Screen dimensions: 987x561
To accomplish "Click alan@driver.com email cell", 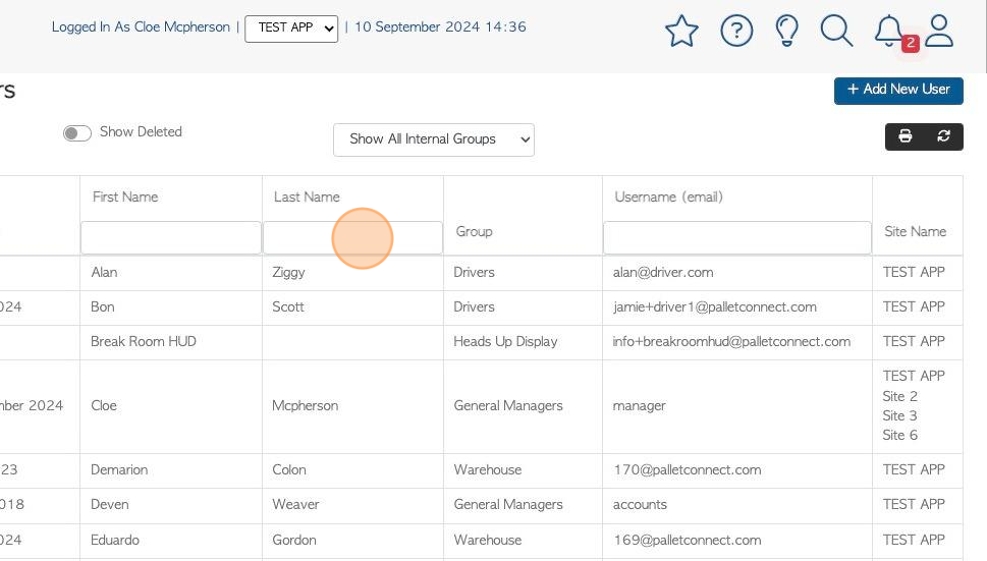I will pyautogui.click(x=663, y=273).
